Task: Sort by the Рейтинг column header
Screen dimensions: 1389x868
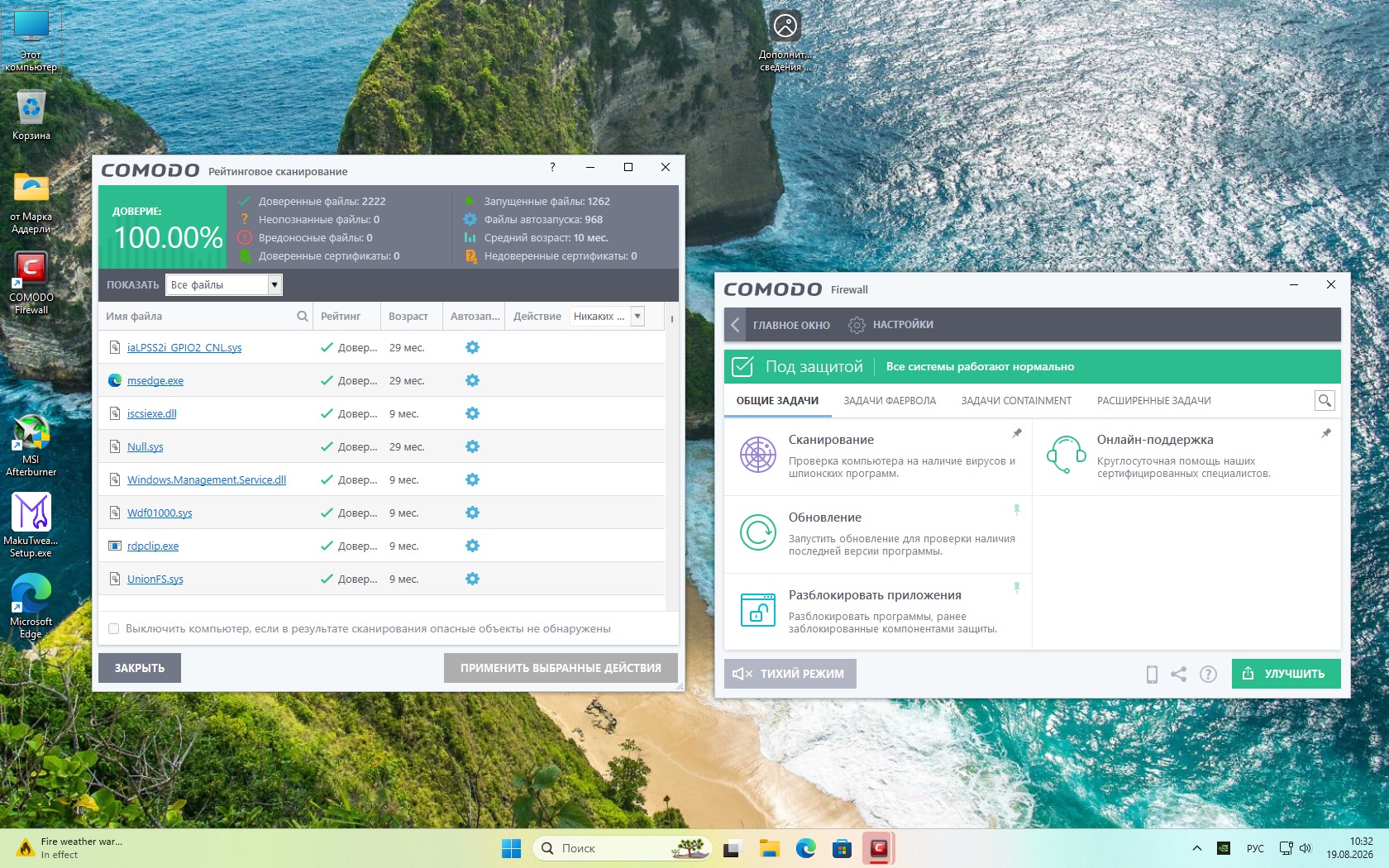Action: point(346,316)
